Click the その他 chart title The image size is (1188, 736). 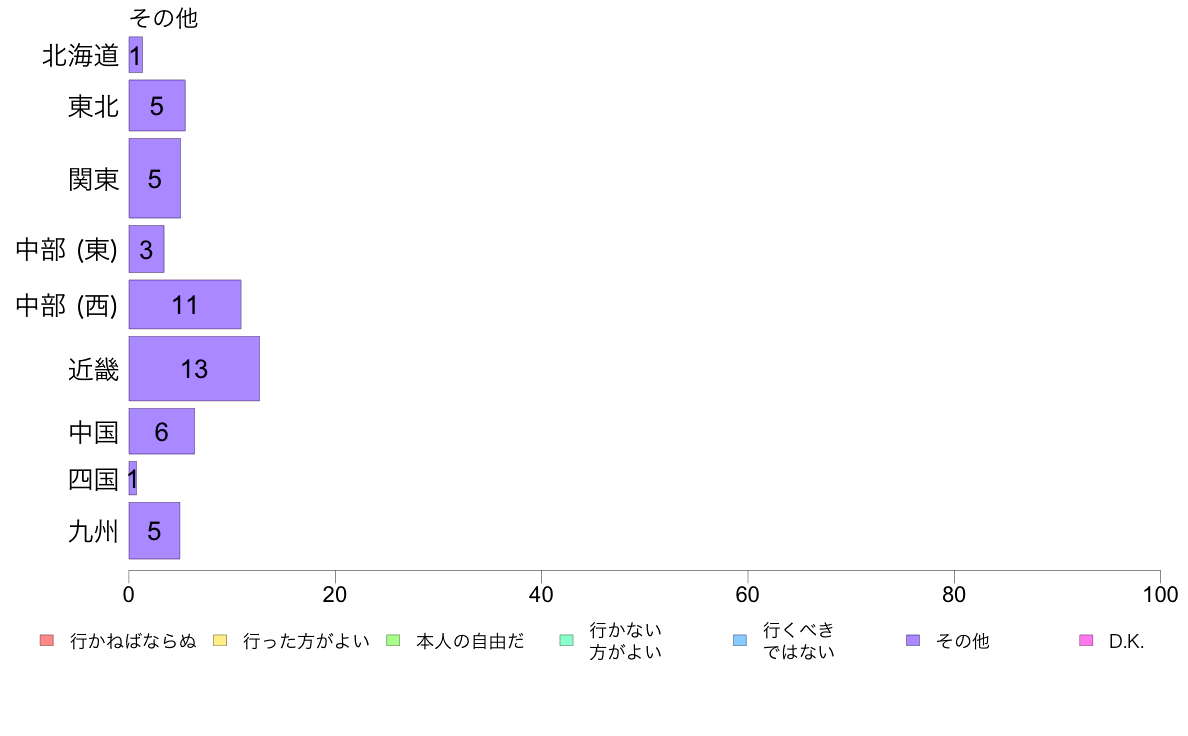tap(164, 17)
